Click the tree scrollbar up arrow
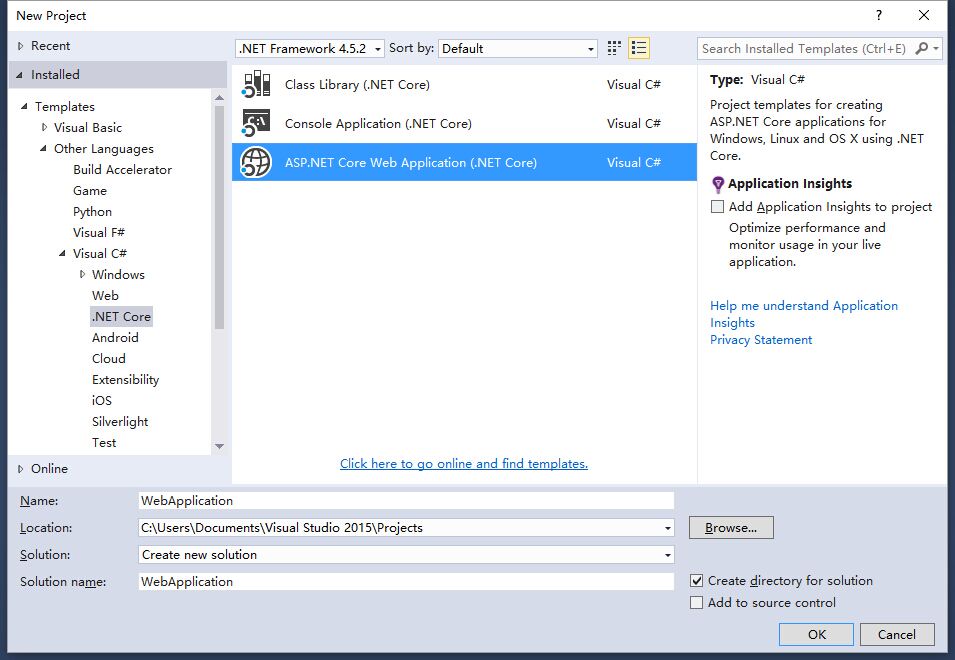 click(219, 97)
